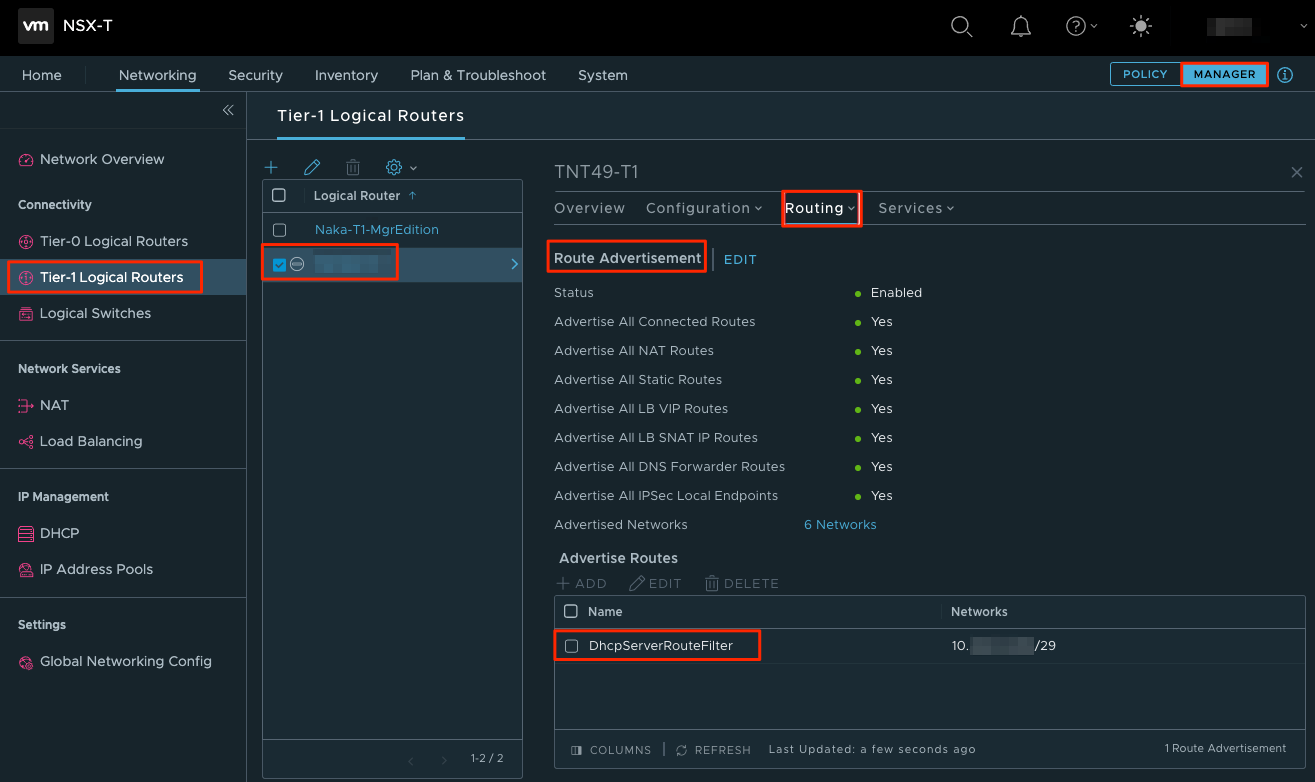This screenshot has width=1315, height=782.
Task: Open the Inventory tab
Action: tap(346, 75)
